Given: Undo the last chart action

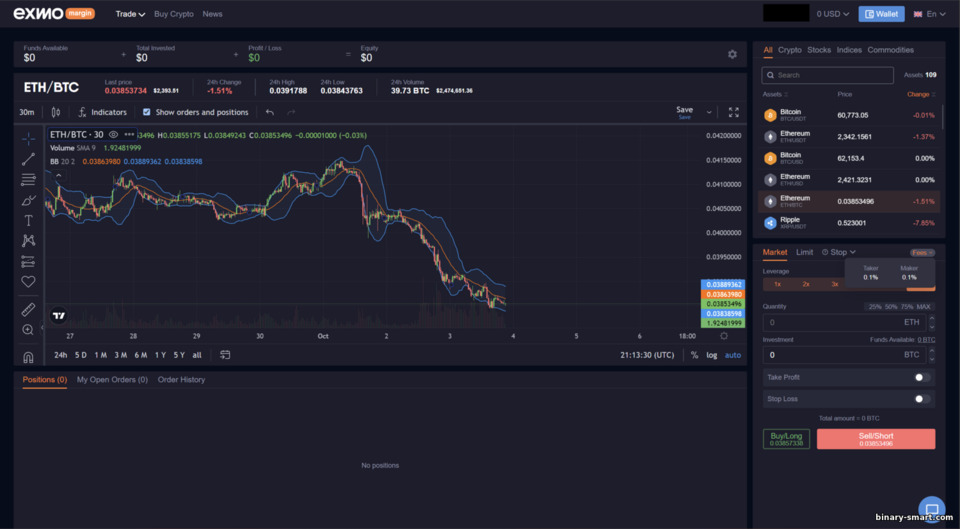Looking at the screenshot, I should (x=269, y=112).
